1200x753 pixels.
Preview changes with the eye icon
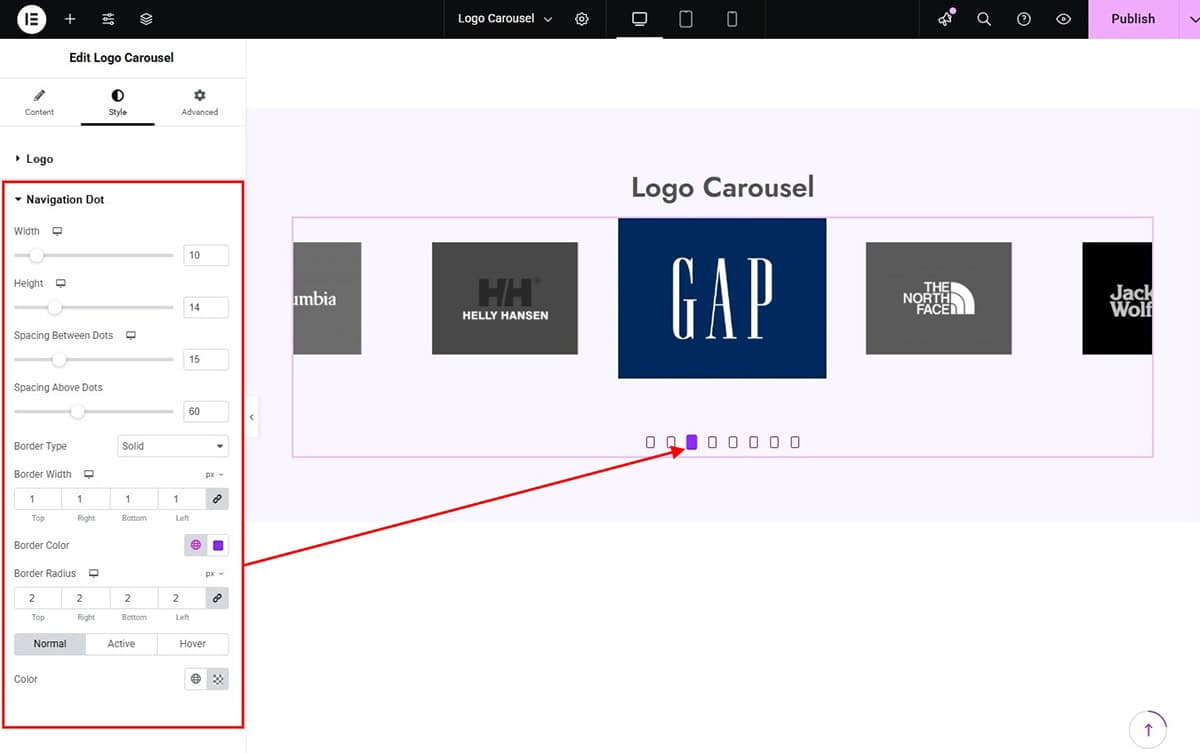coord(1064,19)
